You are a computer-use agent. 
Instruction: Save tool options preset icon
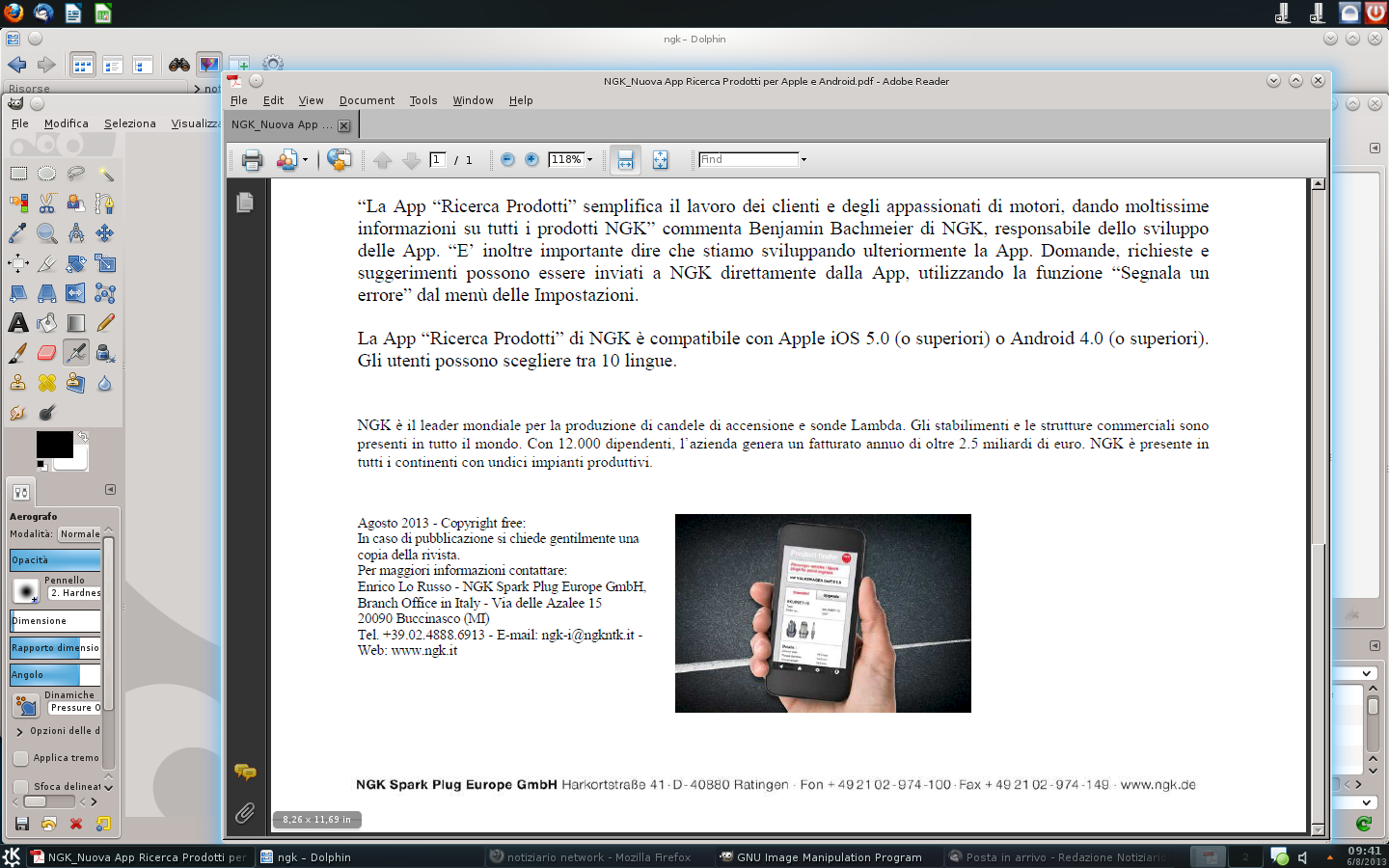(x=21, y=824)
